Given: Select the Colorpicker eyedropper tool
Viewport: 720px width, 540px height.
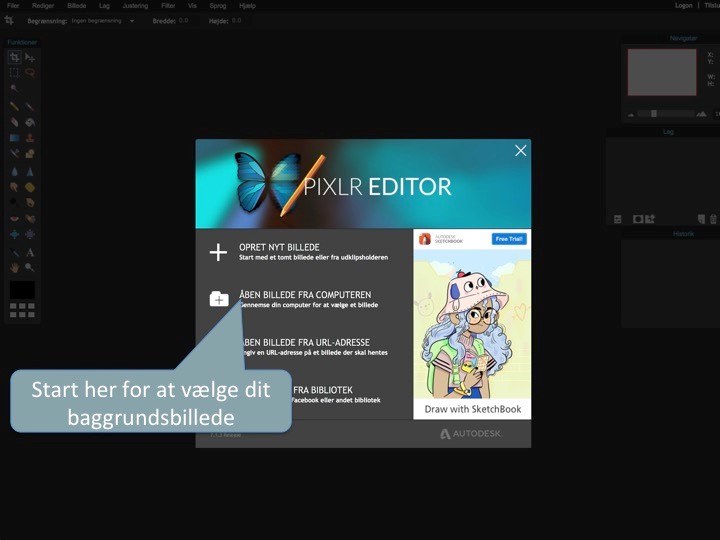Looking at the screenshot, I should click(15, 253).
